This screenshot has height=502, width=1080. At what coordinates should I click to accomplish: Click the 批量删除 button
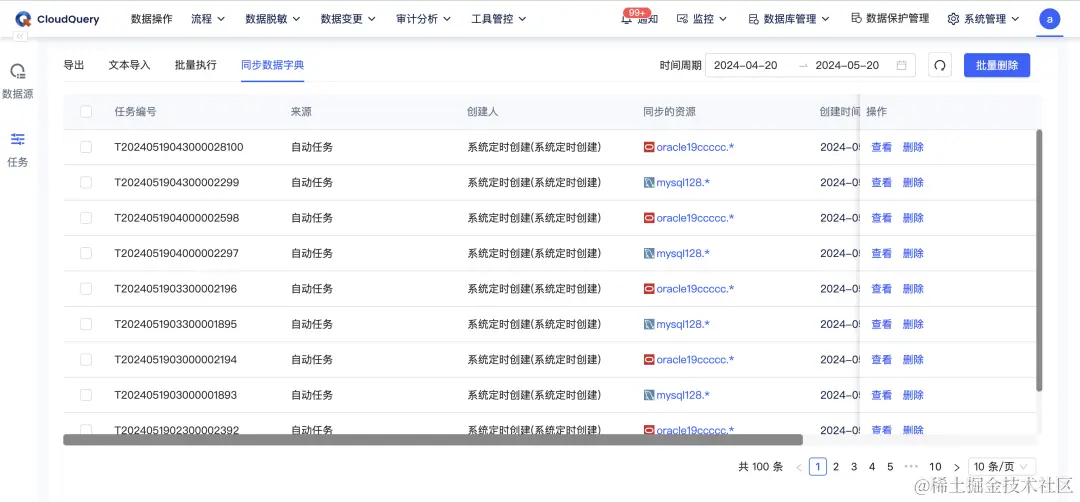pos(997,65)
